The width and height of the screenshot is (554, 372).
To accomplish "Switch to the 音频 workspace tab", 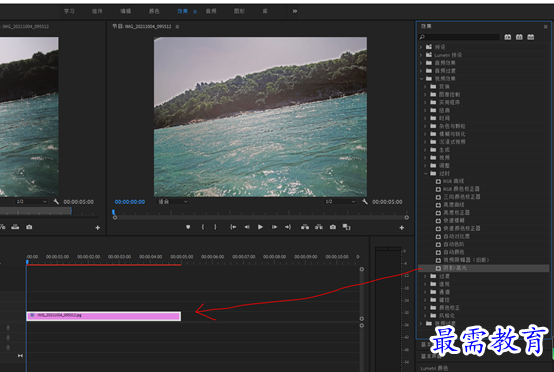I will tap(211, 11).
